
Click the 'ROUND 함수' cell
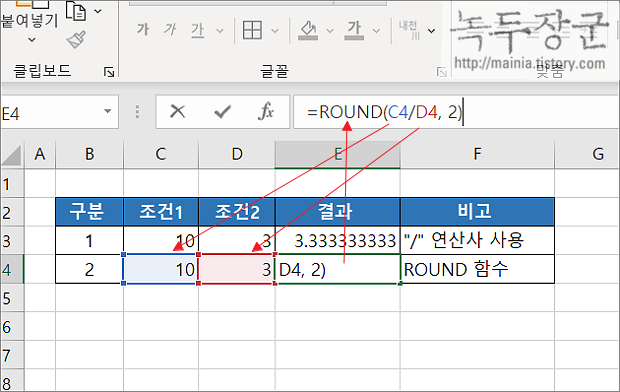477,269
